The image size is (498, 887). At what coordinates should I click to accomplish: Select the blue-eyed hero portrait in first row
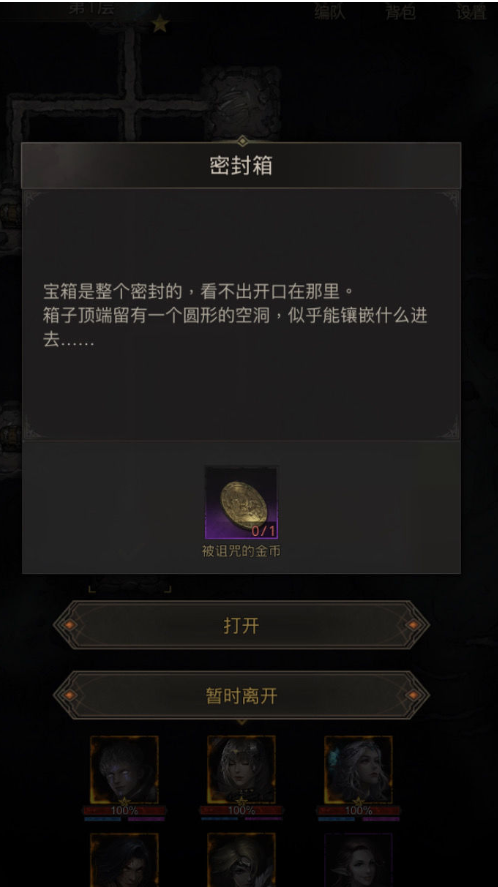point(124,769)
